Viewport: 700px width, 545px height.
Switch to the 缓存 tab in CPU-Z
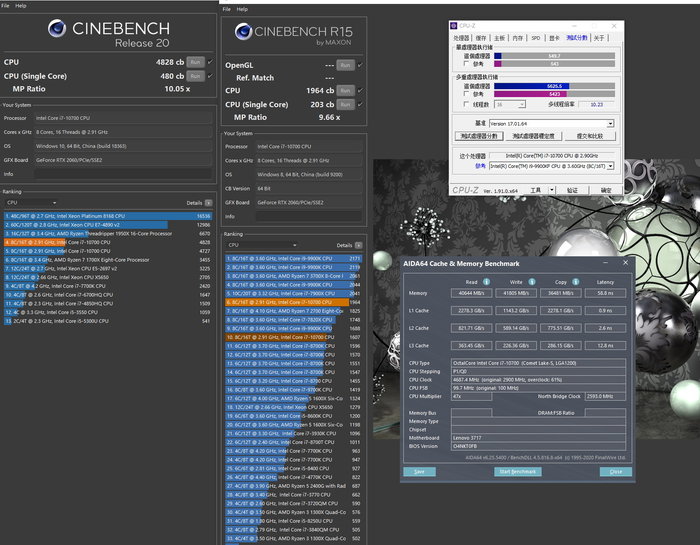coord(481,38)
